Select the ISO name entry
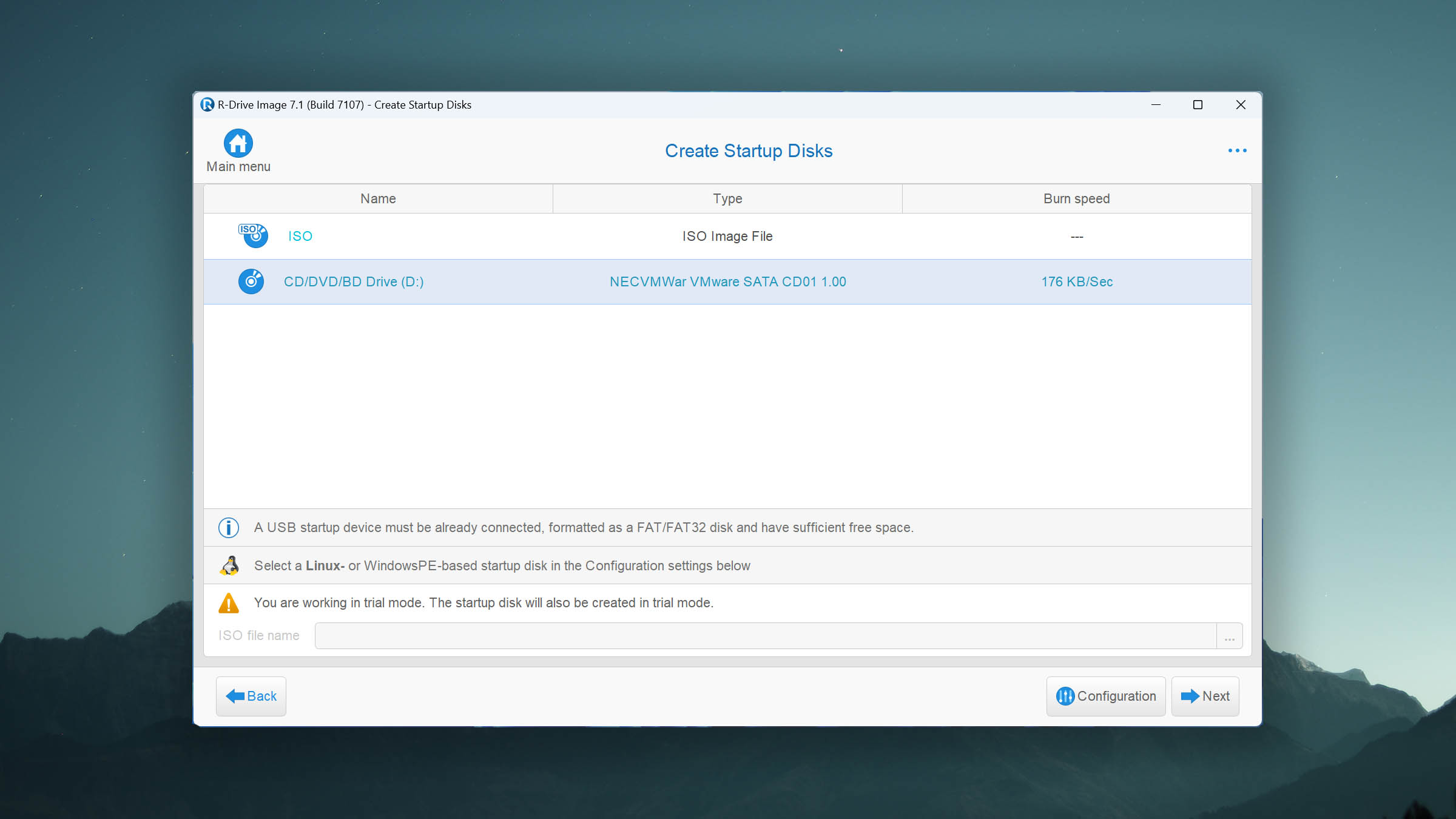 [300, 236]
